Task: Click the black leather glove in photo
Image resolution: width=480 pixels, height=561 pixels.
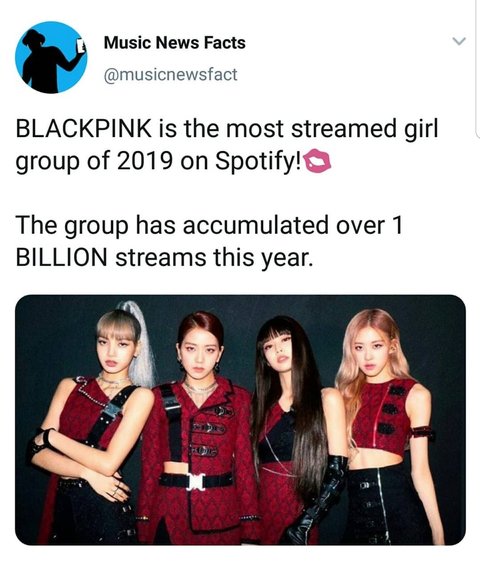Action: tap(320, 499)
